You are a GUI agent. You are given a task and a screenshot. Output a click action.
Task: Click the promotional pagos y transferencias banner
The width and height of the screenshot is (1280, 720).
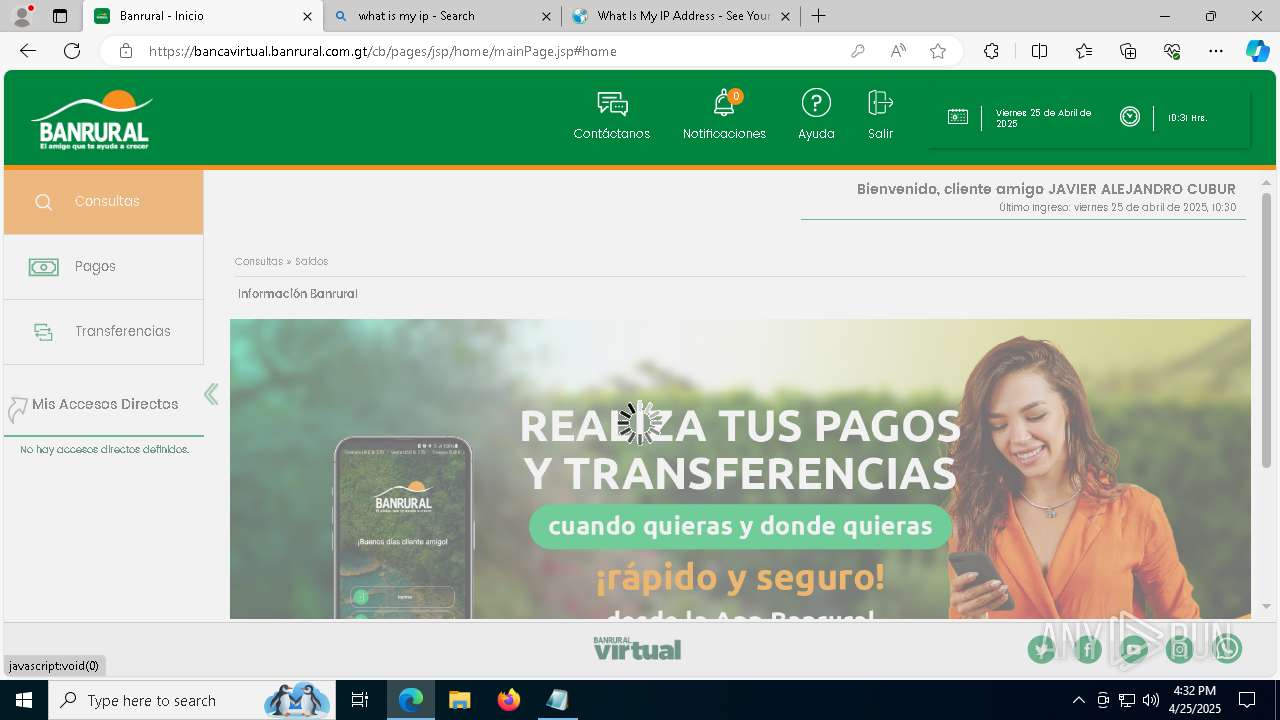click(740, 469)
